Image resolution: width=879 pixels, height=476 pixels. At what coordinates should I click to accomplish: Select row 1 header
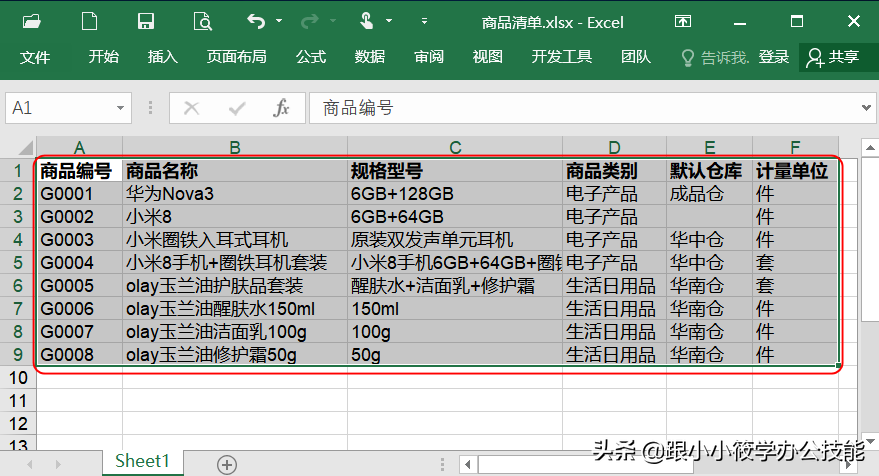point(18,170)
